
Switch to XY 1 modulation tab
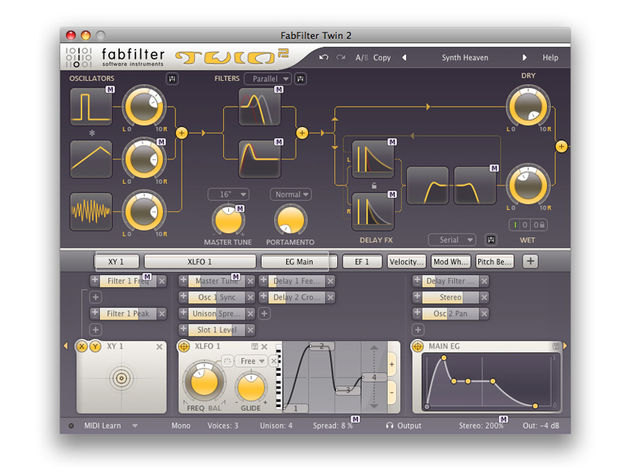pos(117,262)
